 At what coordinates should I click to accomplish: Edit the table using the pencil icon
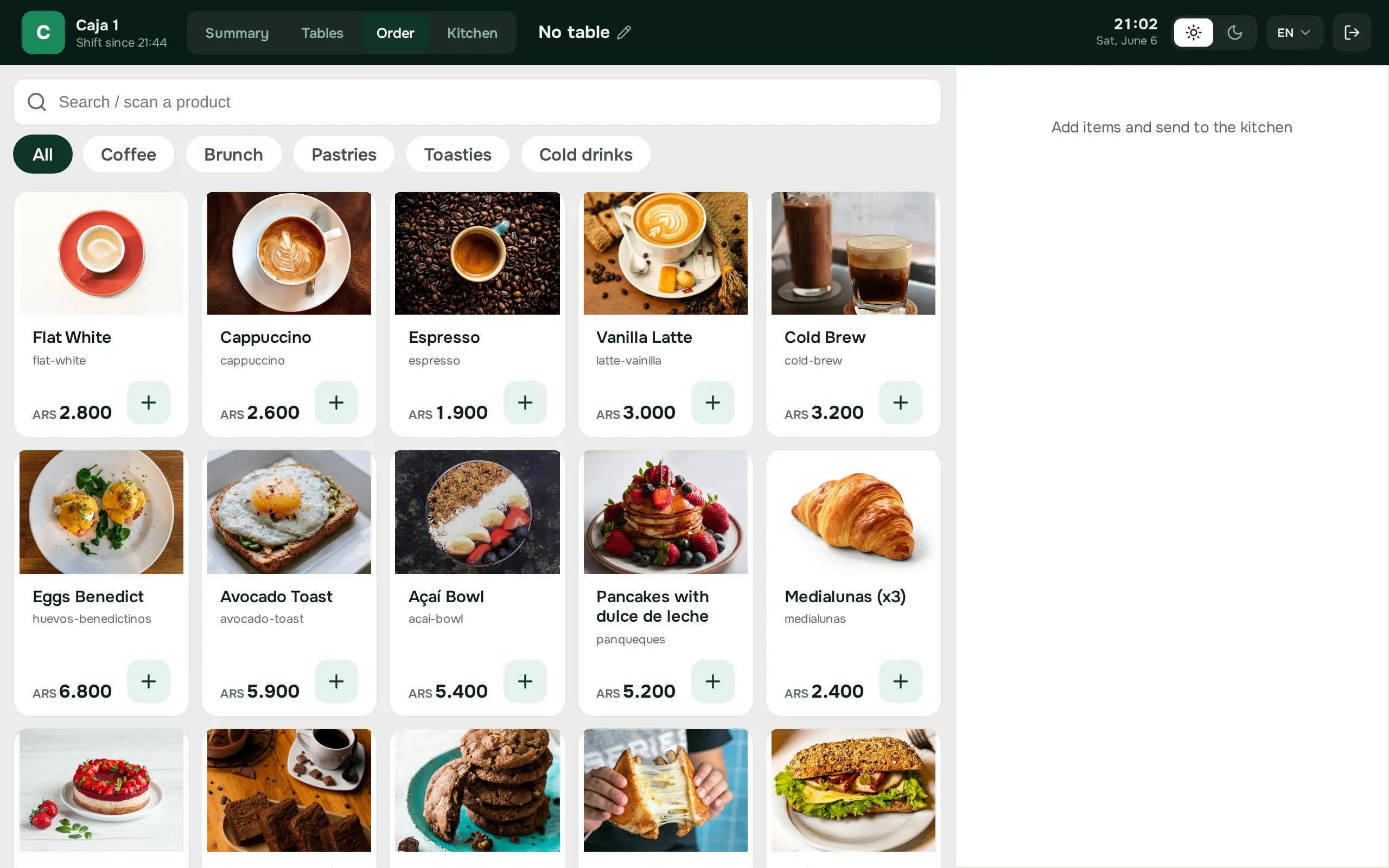[624, 33]
